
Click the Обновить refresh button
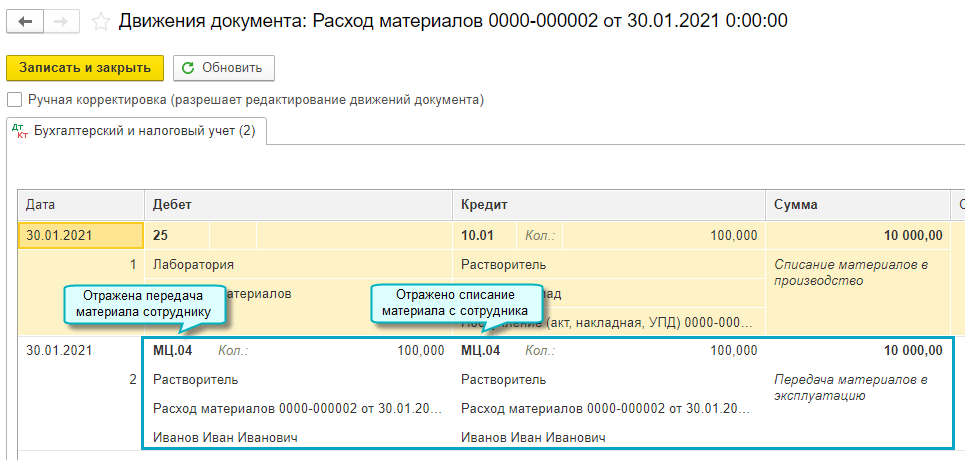[224, 68]
